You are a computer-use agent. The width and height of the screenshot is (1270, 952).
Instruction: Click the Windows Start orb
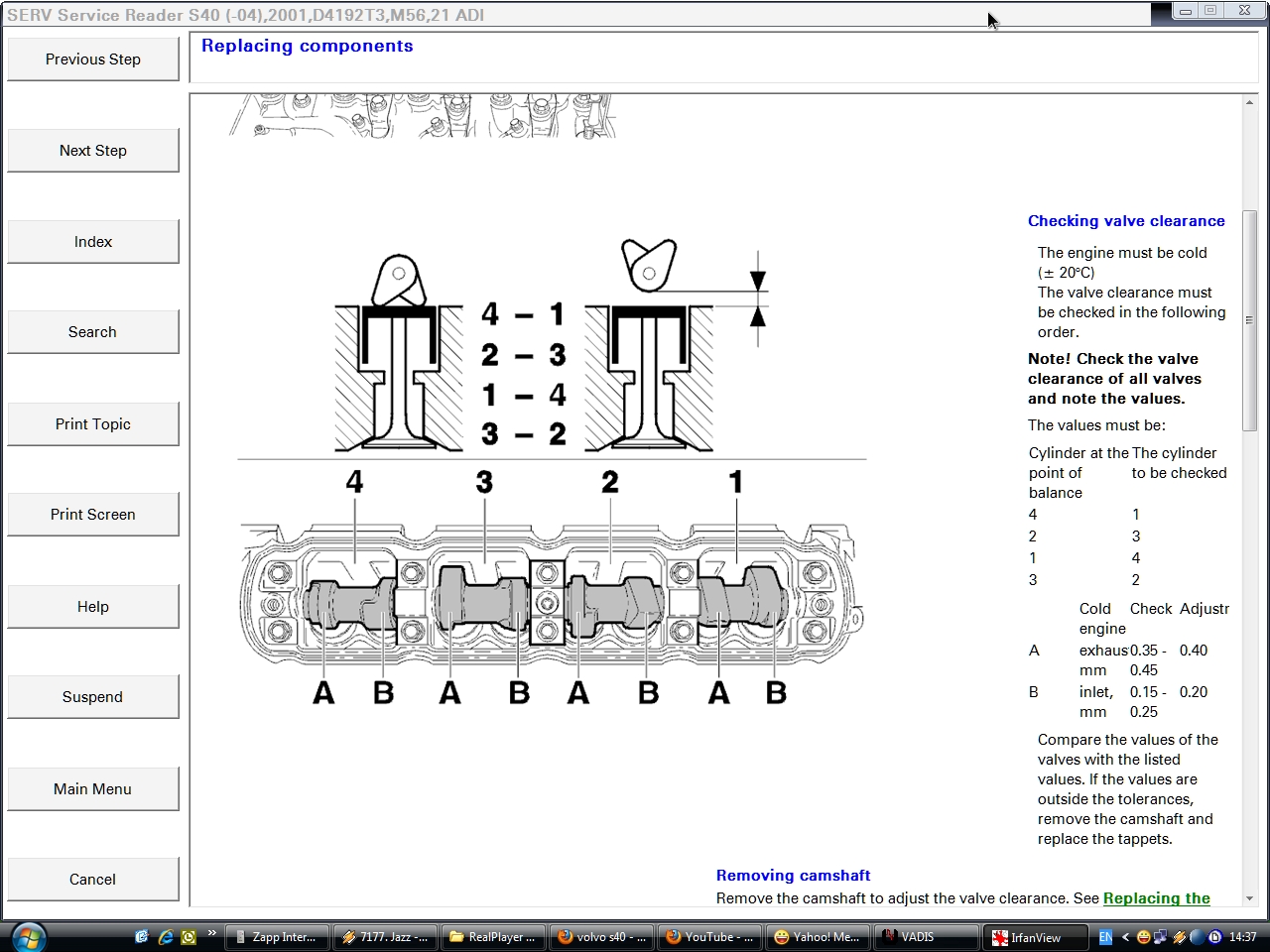[x=28, y=936]
